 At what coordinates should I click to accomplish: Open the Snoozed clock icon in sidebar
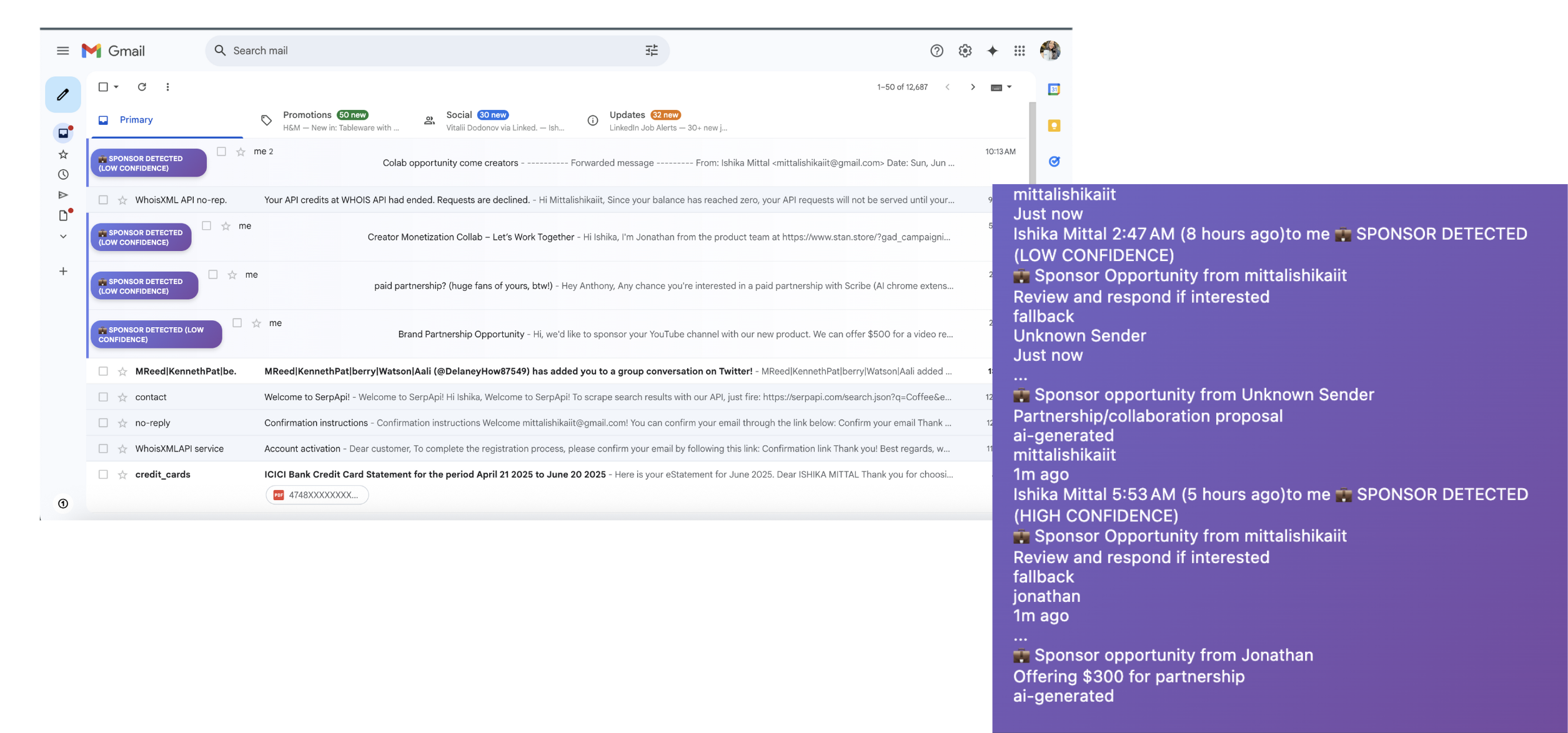(63, 175)
